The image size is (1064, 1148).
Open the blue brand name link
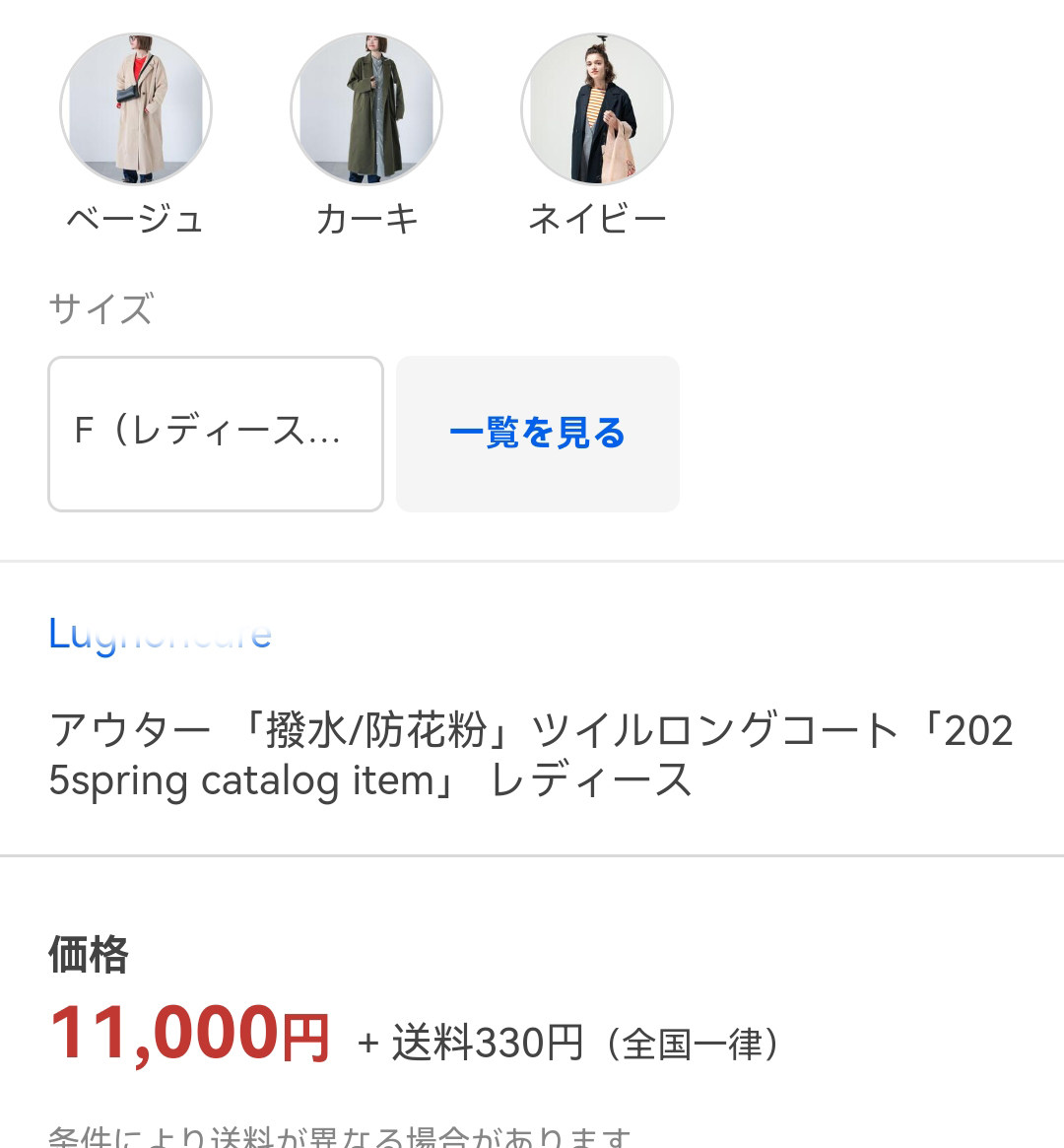(x=161, y=634)
